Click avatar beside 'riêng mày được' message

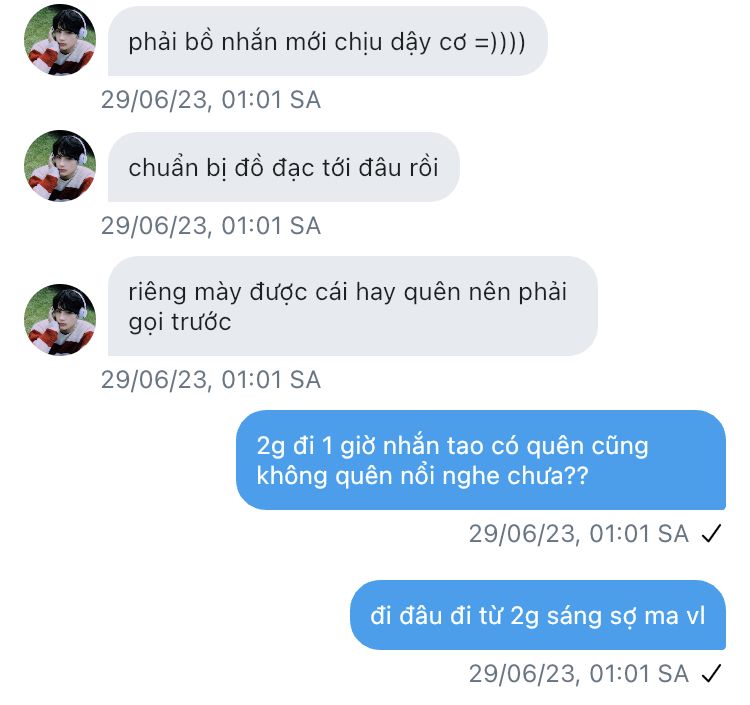click(60, 319)
